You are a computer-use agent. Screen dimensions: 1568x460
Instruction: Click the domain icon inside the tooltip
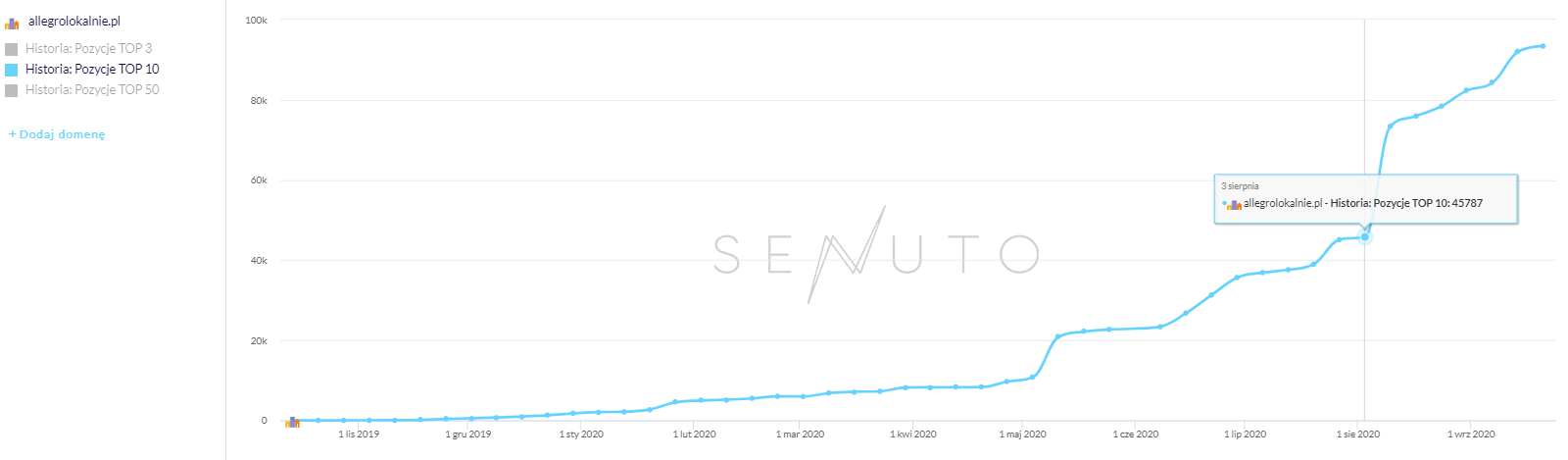(1235, 204)
